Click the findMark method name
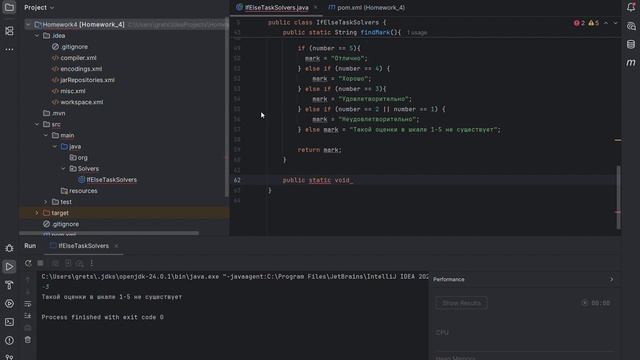The width and height of the screenshot is (640, 360). [375, 33]
